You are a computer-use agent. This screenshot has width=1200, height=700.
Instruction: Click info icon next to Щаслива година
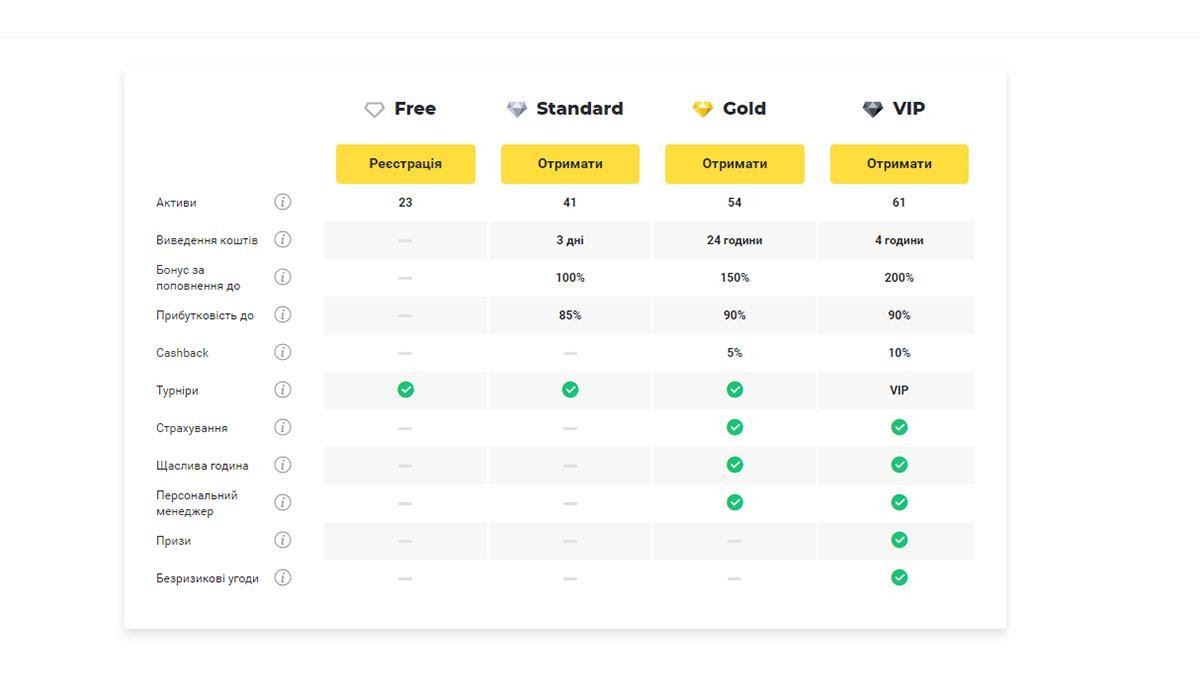282,465
